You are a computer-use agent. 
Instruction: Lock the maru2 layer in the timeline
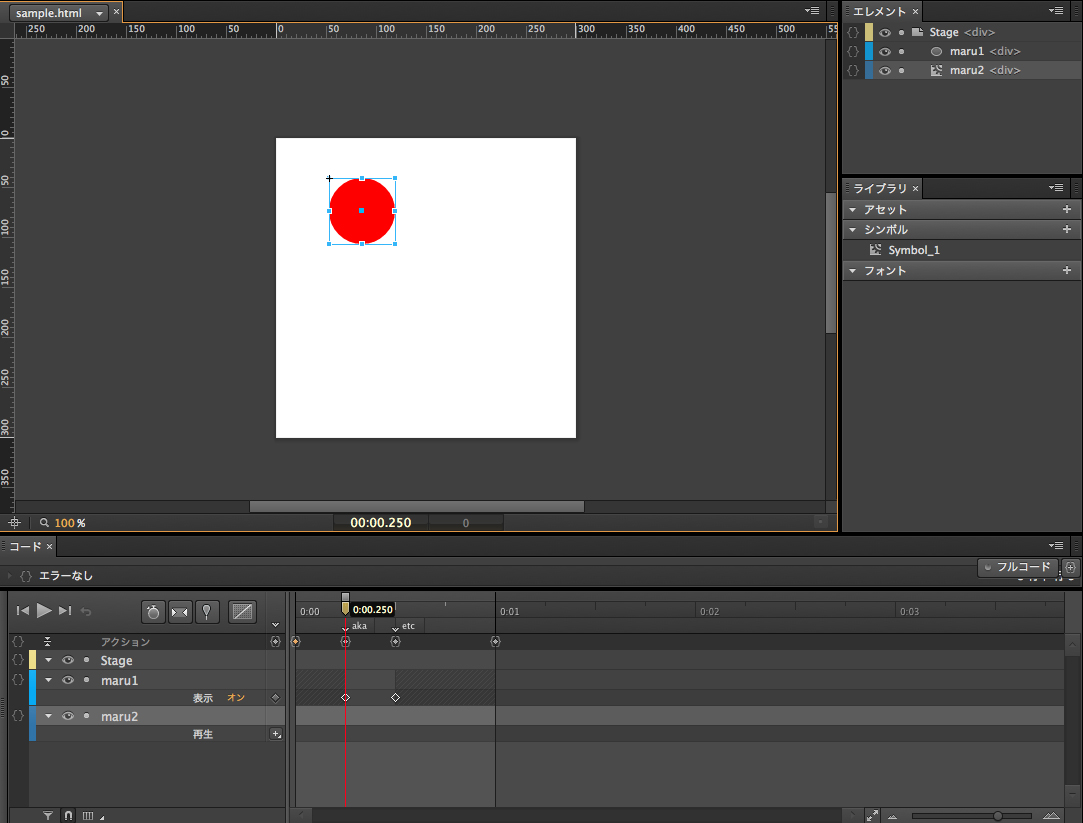[86, 715]
